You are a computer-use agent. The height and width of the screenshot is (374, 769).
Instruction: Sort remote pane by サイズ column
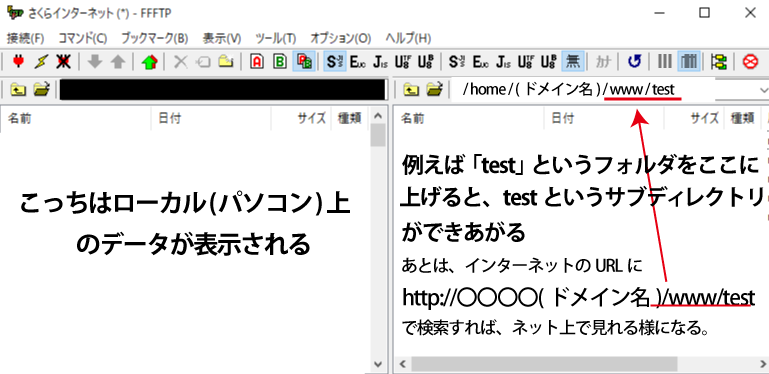click(694, 119)
